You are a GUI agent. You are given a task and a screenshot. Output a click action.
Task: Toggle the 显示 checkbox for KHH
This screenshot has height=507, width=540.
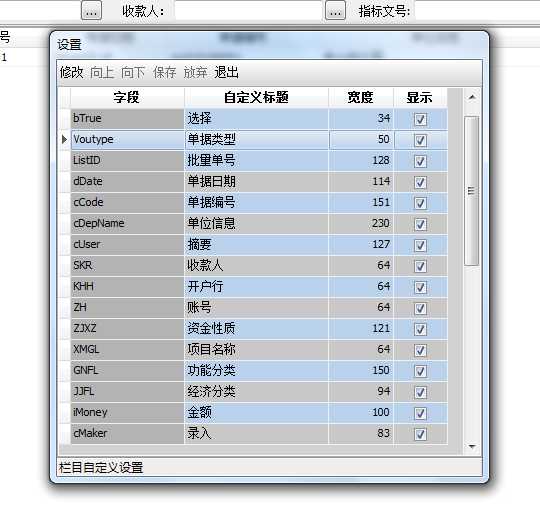point(420,287)
